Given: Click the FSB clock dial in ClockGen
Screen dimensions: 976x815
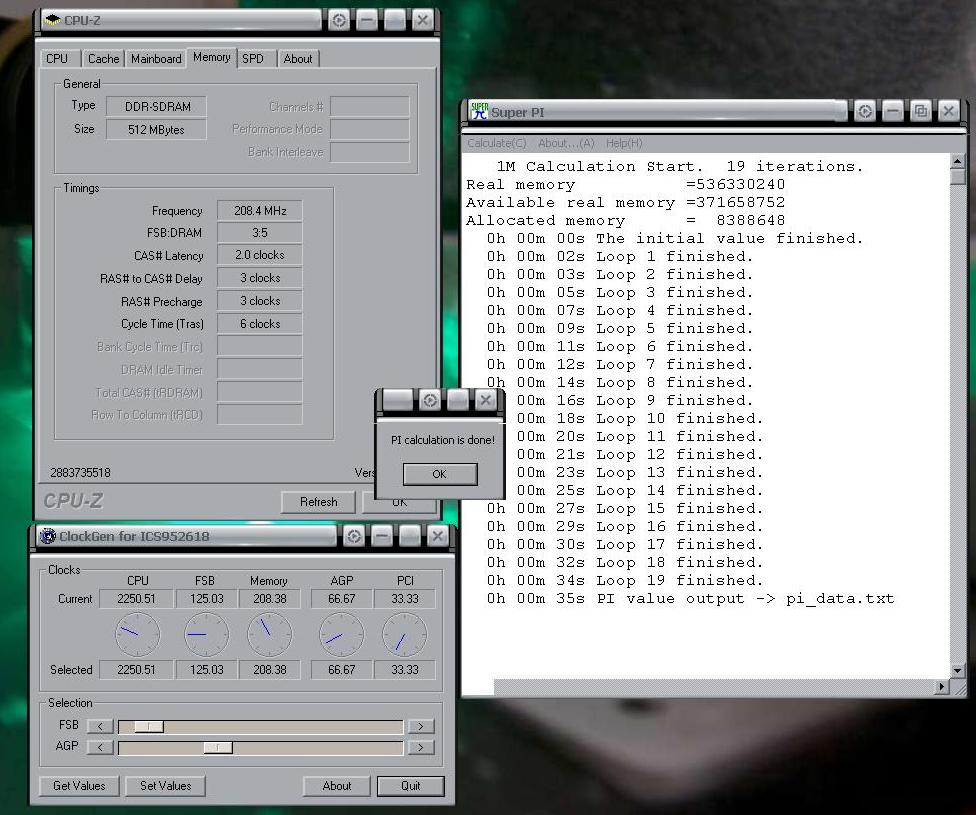Looking at the screenshot, I should click(206, 634).
